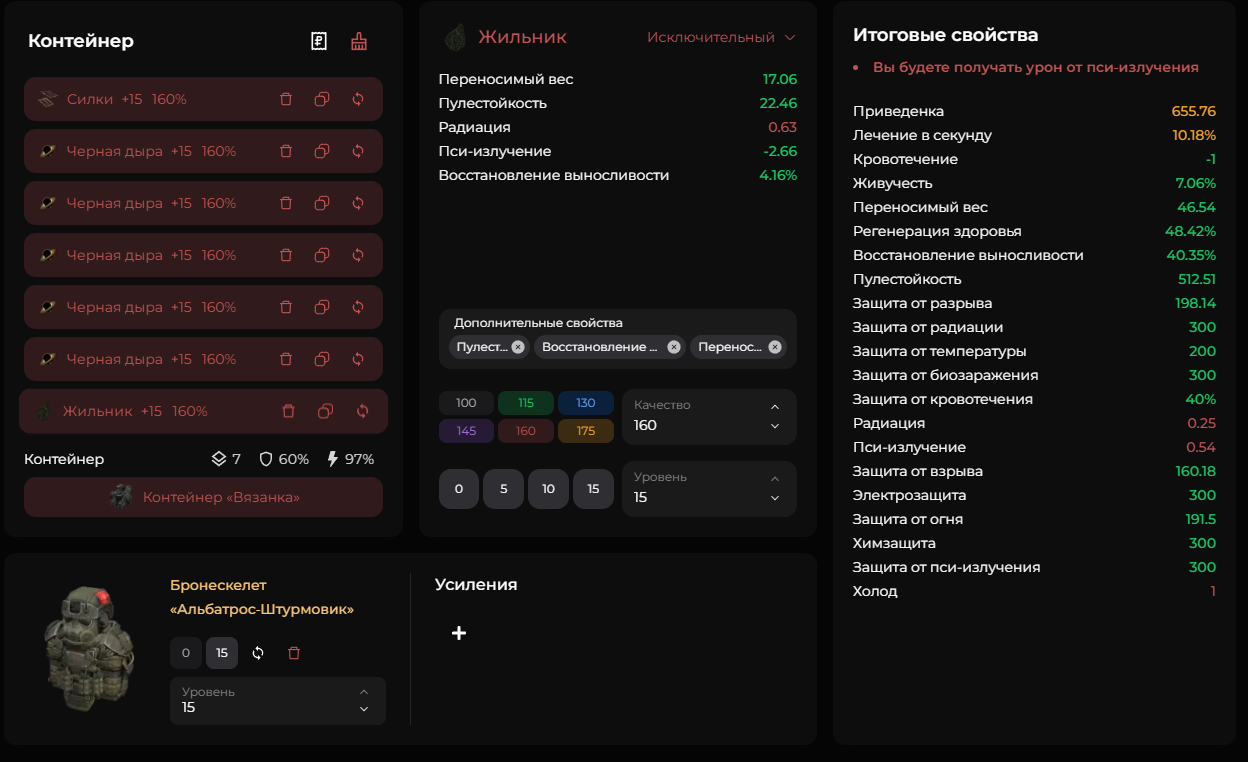
Task: Open the Бронескелет «Альбатрос-Штурмовик» armor name
Action: coord(262,597)
